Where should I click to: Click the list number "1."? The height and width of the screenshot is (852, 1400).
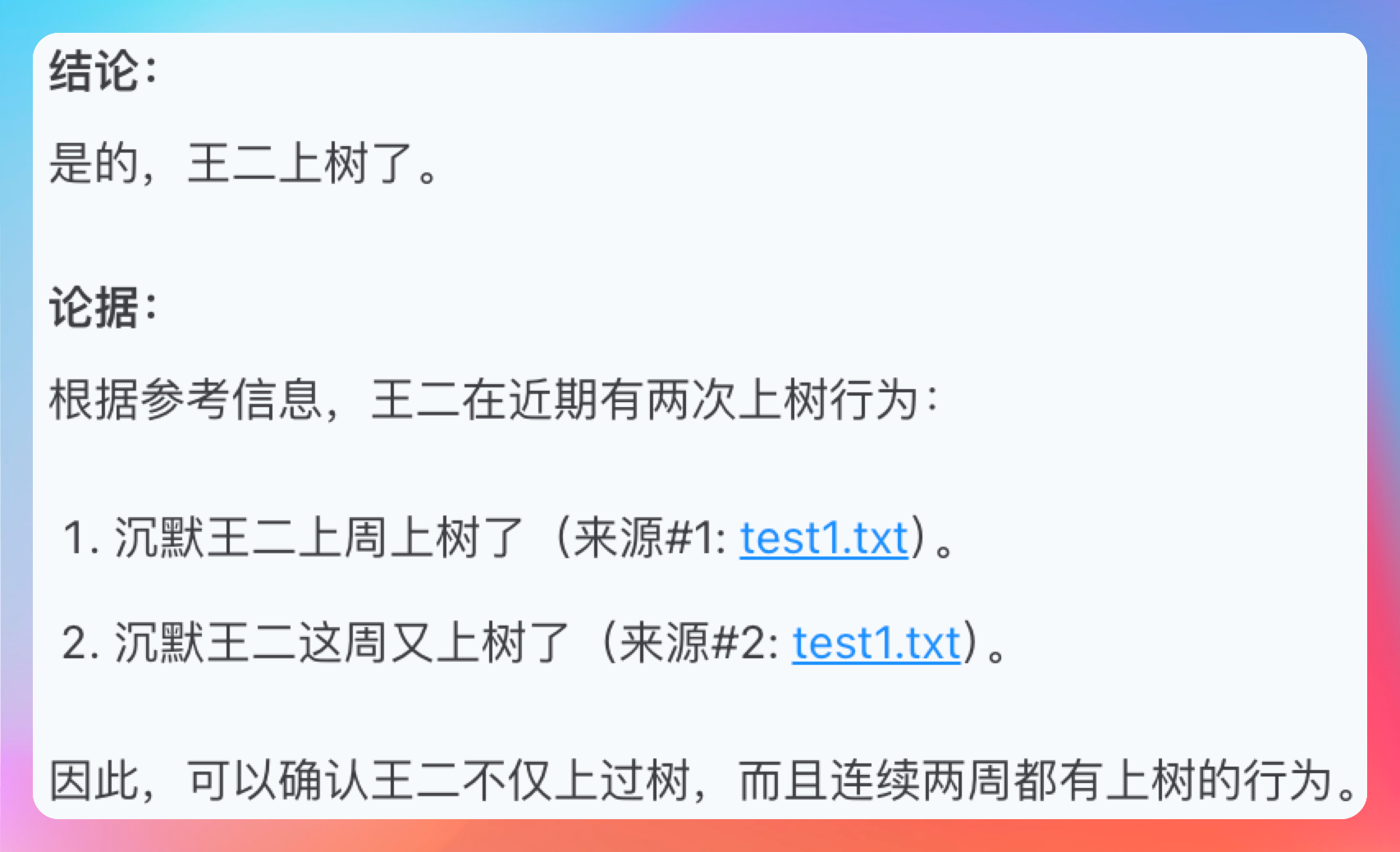(x=80, y=539)
